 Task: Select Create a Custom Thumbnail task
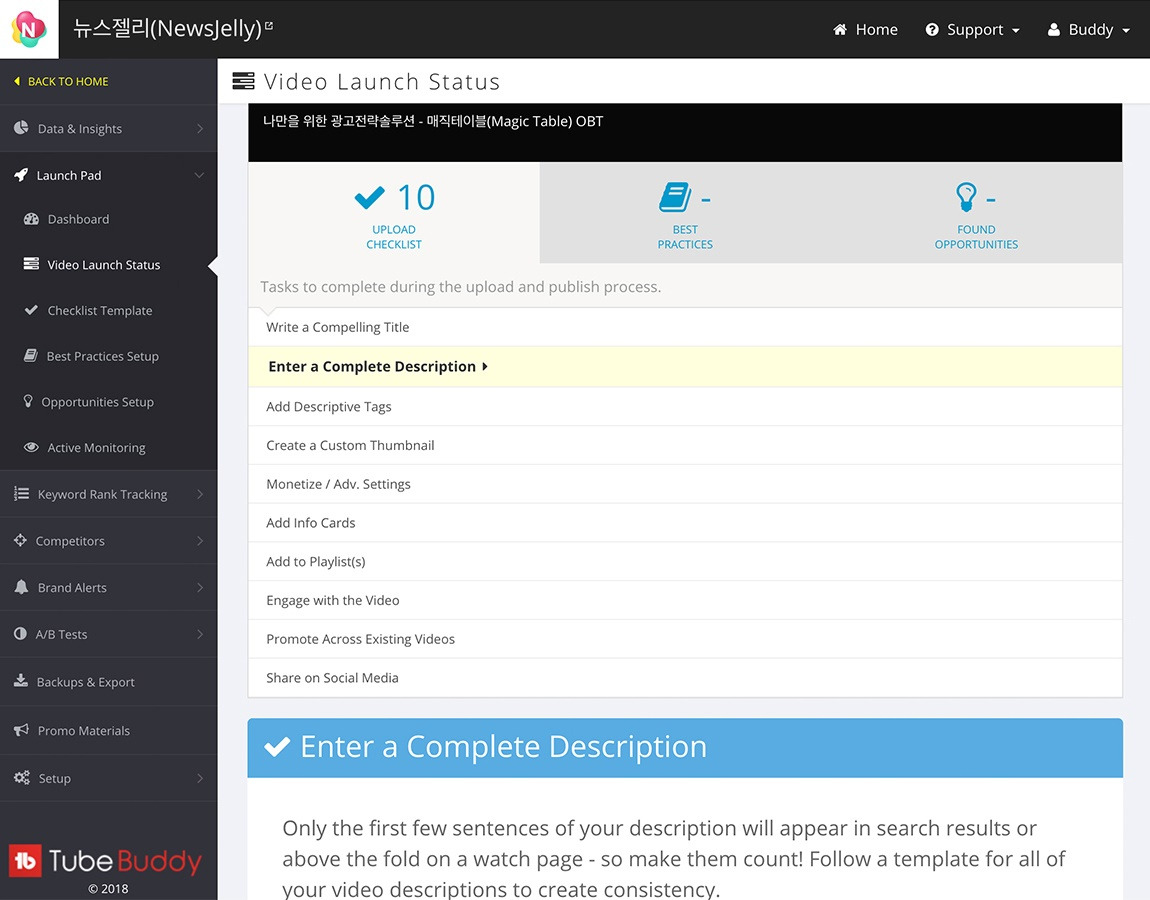(x=685, y=445)
